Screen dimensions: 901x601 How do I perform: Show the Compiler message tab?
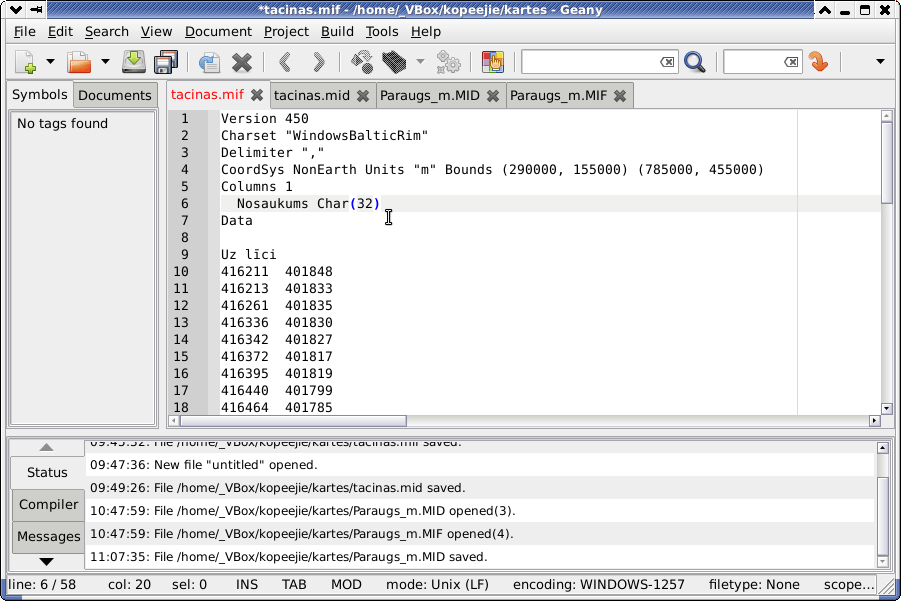[x=48, y=504]
